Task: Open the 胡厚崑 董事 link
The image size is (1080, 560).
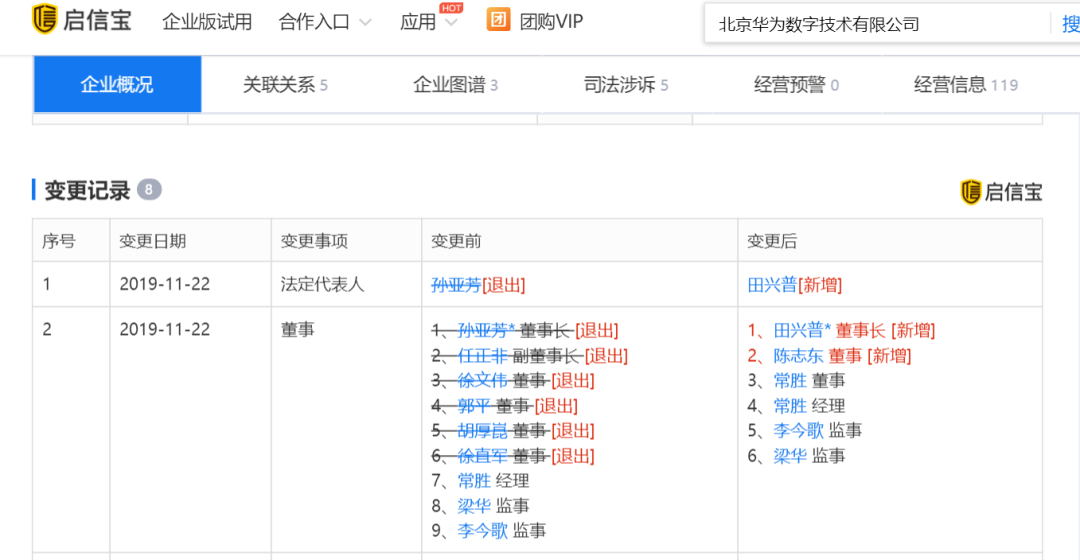Action: point(482,431)
